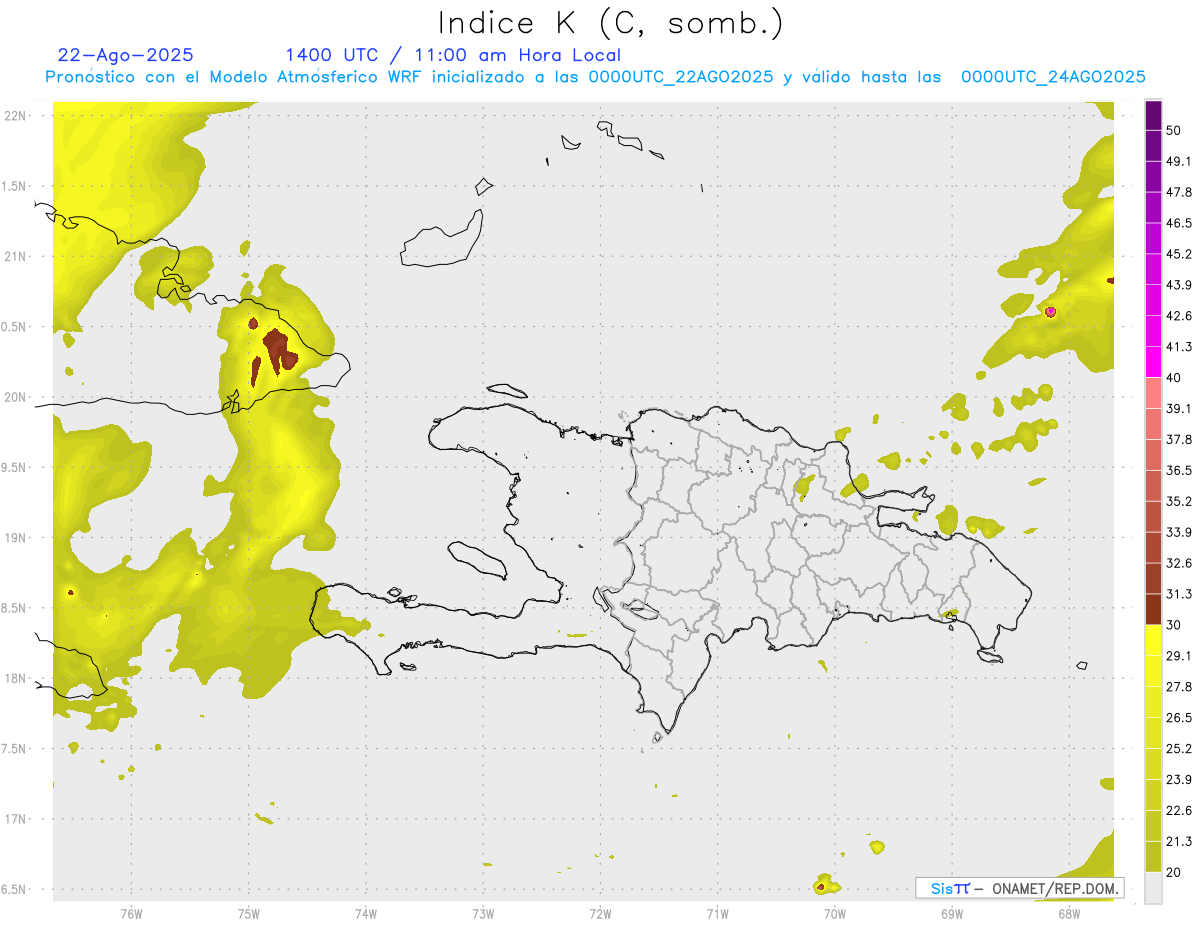The height and width of the screenshot is (927, 1200).
Task: Click the '18N' latitude label
Action: click(15, 679)
